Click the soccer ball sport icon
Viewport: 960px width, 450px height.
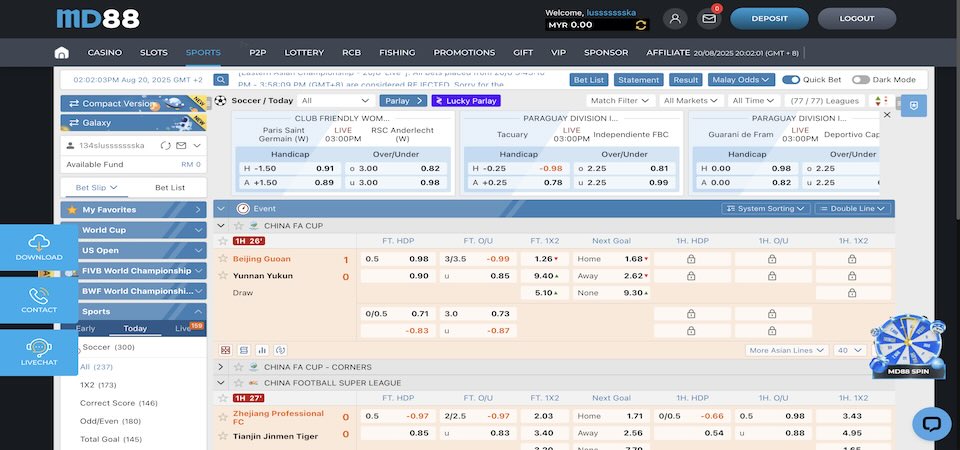click(x=220, y=100)
